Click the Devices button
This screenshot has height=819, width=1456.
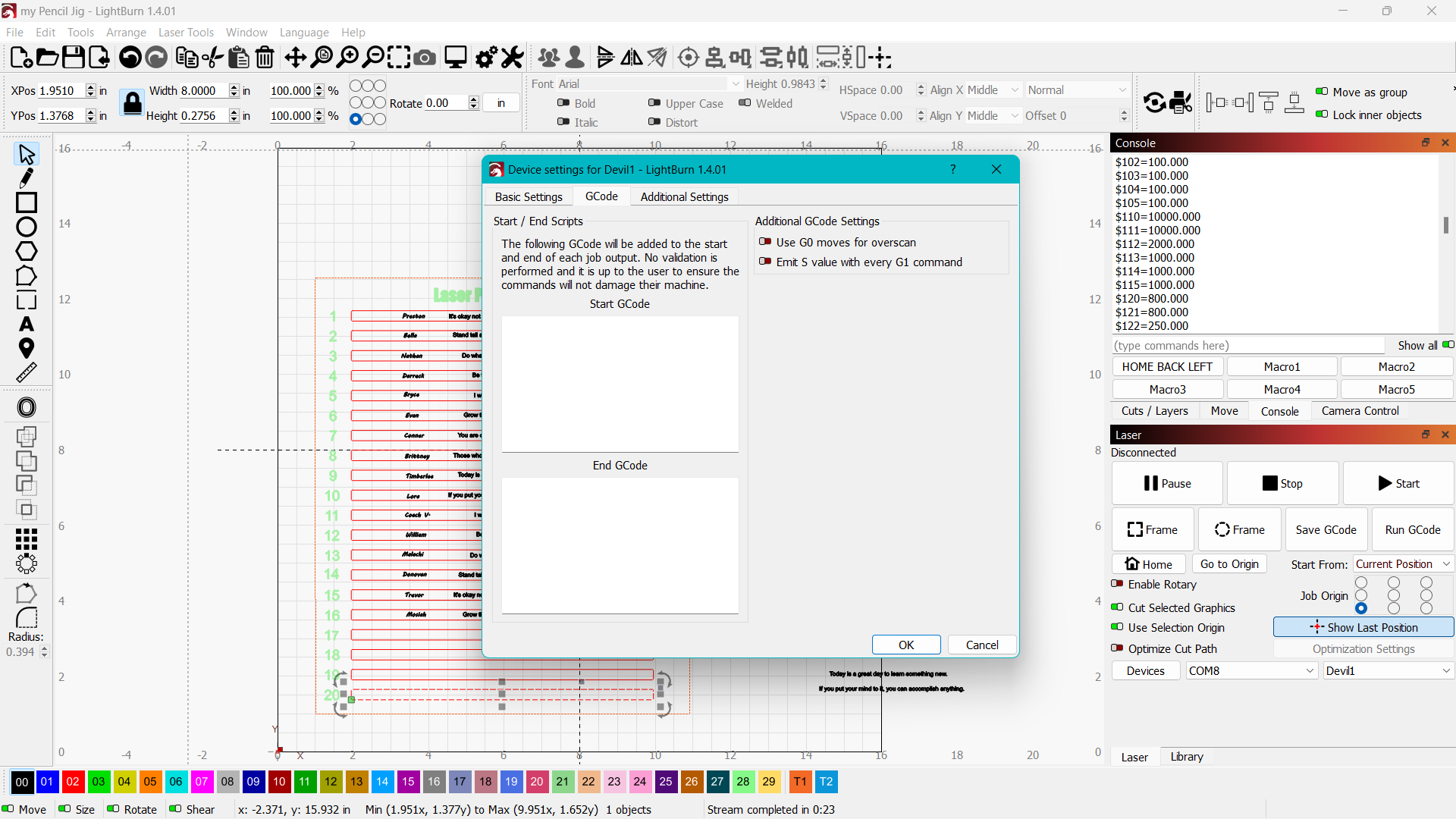click(x=1145, y=670)
